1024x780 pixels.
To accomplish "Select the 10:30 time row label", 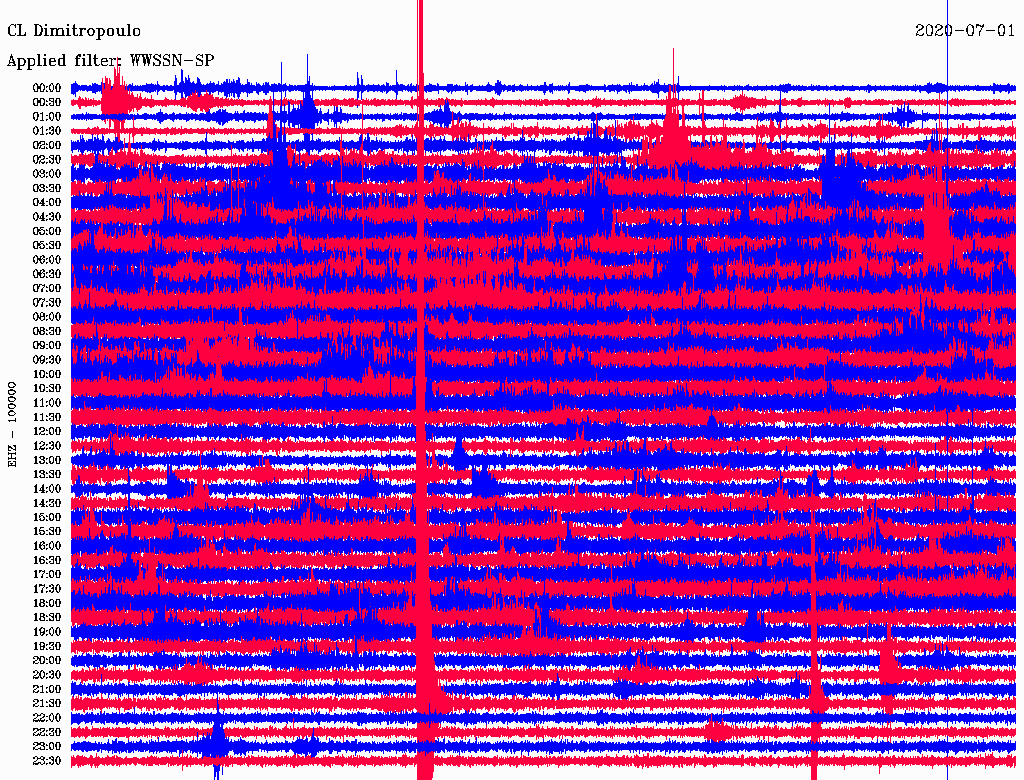I will [x=47, y=388].
